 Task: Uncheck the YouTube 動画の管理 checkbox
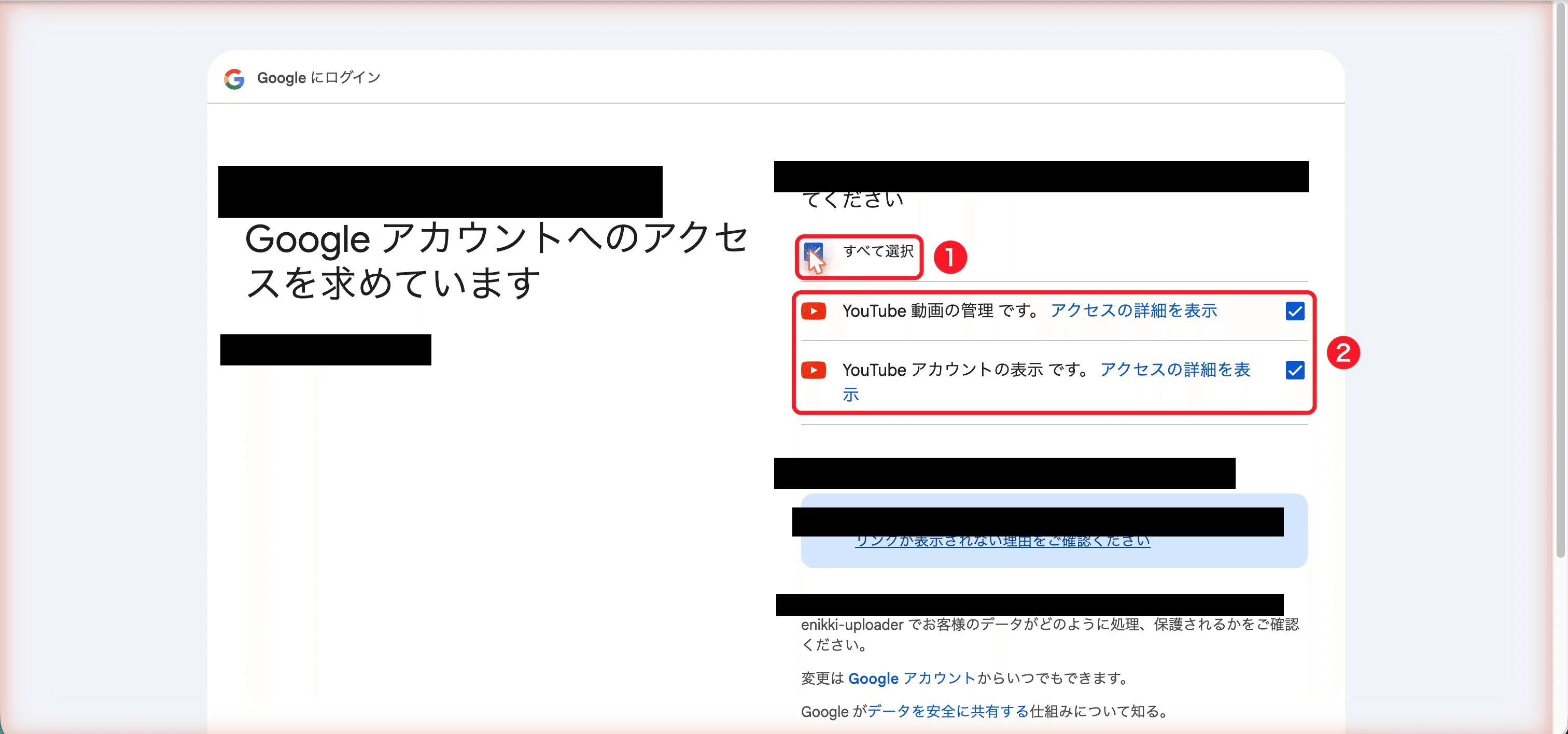point(1295,311)
